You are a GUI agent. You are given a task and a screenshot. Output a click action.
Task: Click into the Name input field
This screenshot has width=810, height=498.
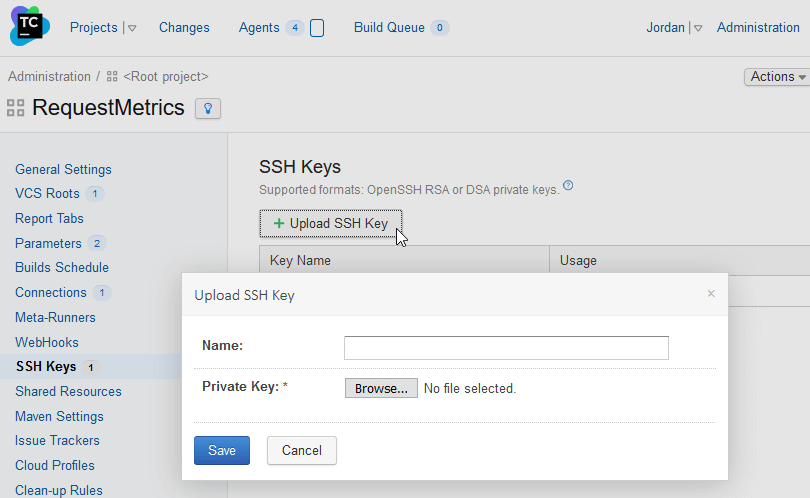(506, 348)
